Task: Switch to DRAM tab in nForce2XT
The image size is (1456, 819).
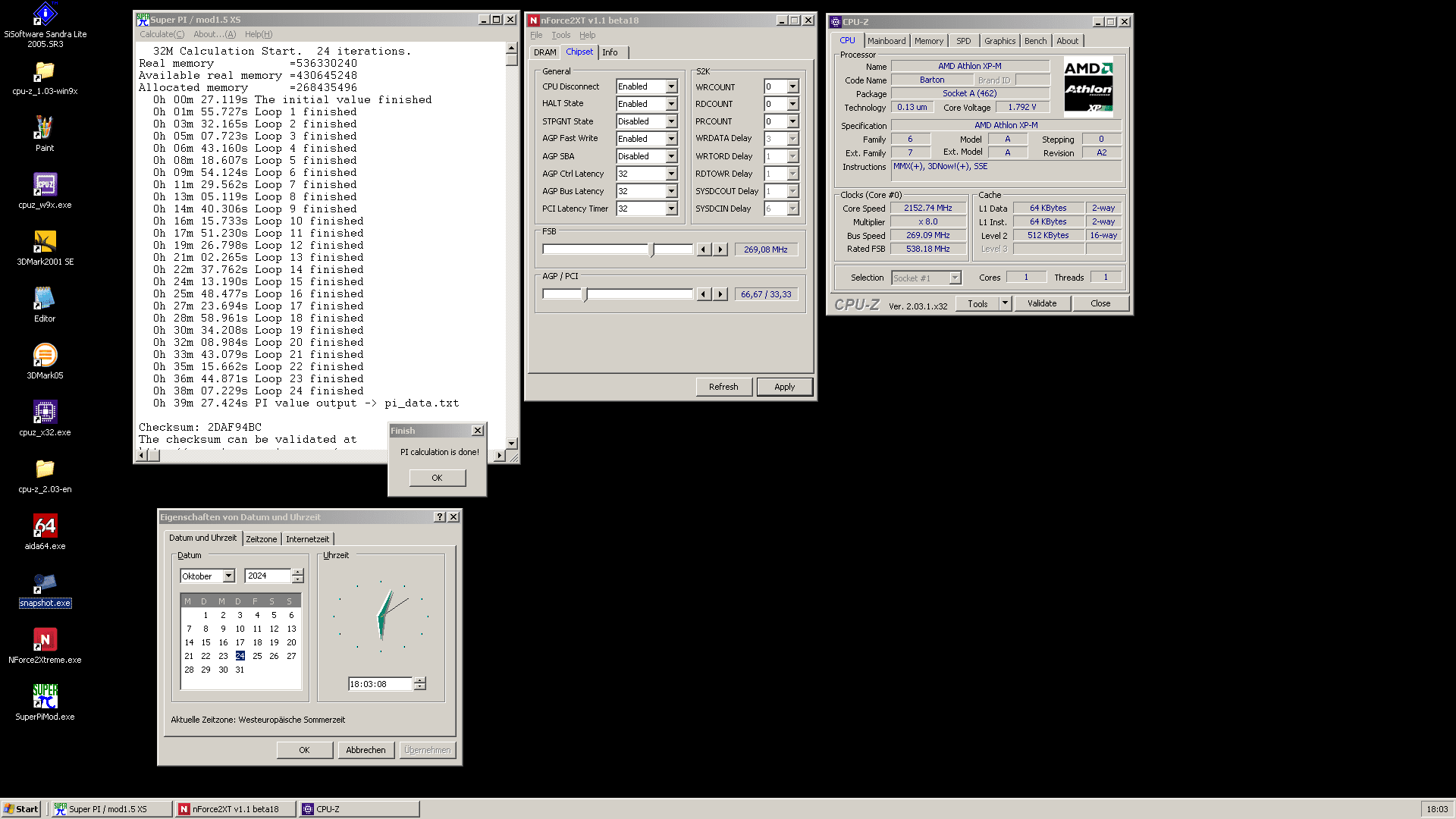Action: [x=544, y=52]
